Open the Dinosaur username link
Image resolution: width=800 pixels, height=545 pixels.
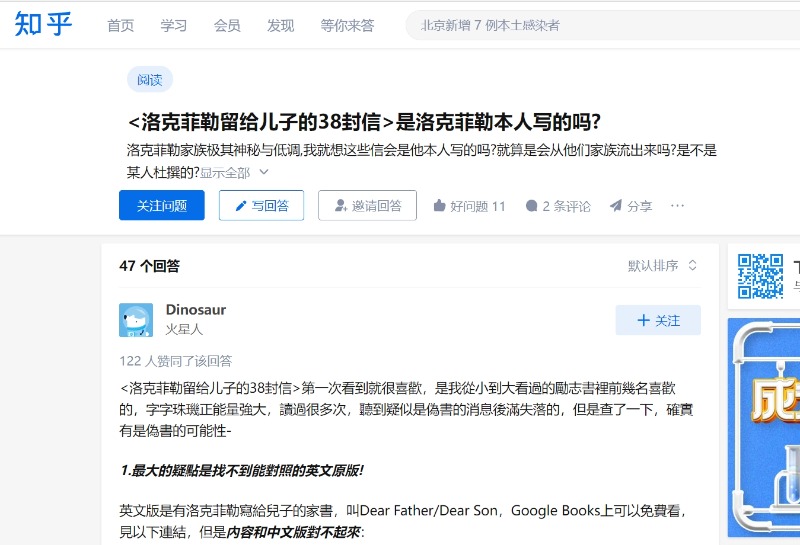(196, 310)
